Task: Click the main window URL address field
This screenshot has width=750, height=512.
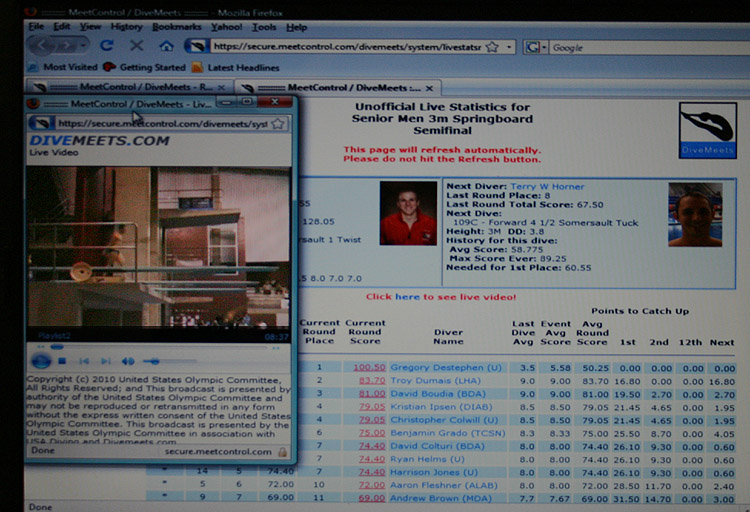Action: [x=347, y=46]
